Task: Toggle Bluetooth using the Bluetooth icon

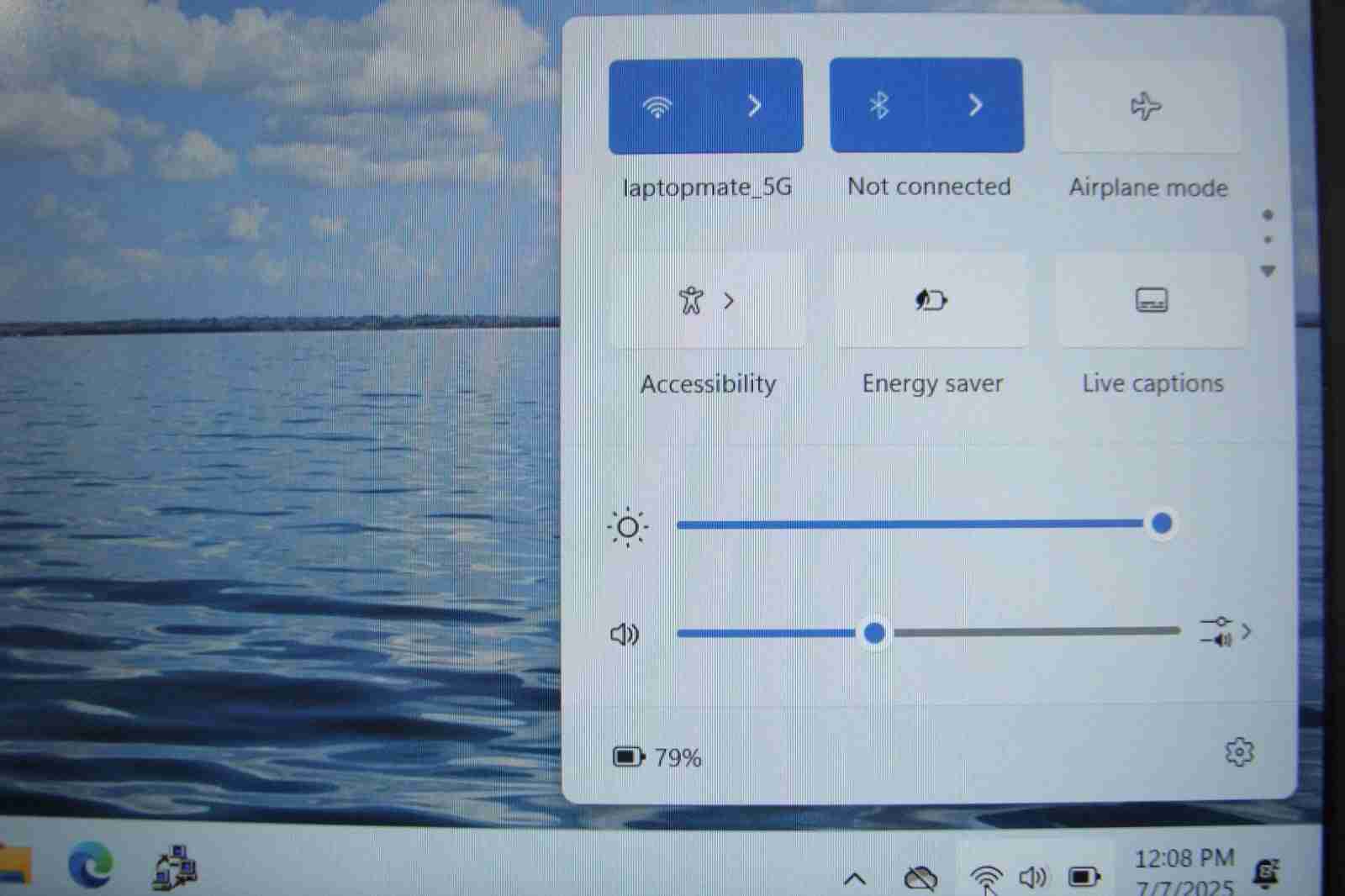Action: point(878,106)
